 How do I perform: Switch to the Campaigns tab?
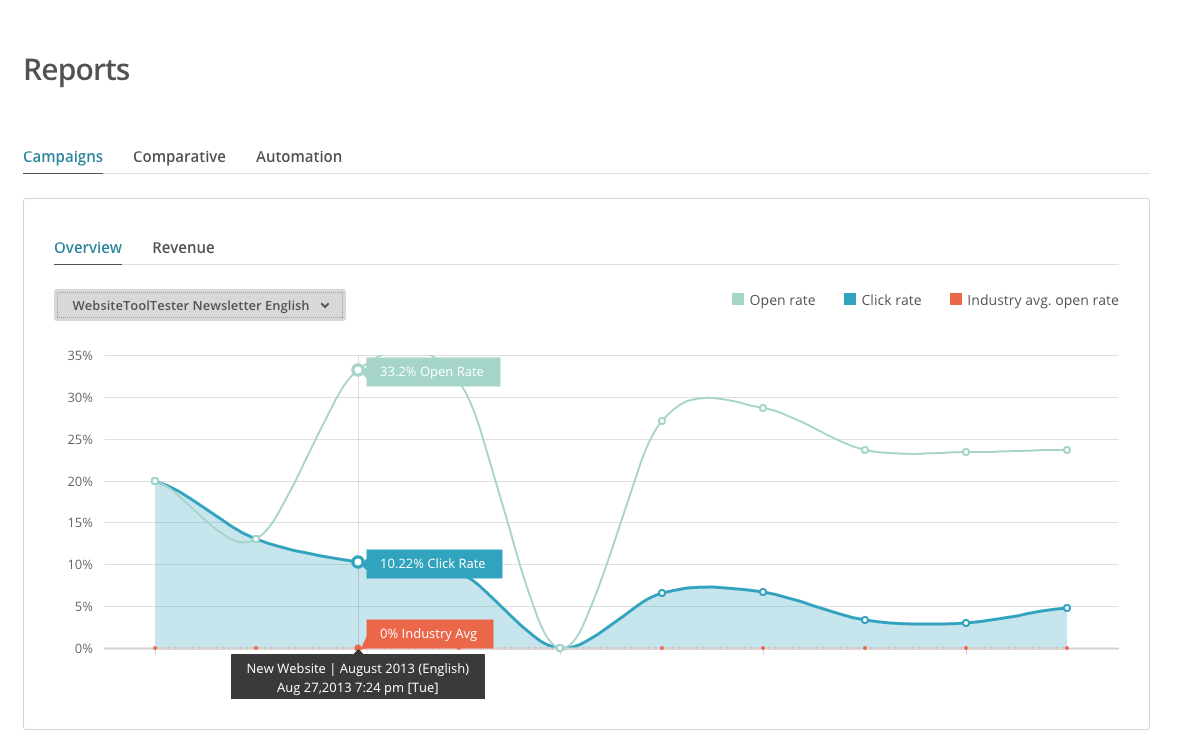[x=63, y=157]
